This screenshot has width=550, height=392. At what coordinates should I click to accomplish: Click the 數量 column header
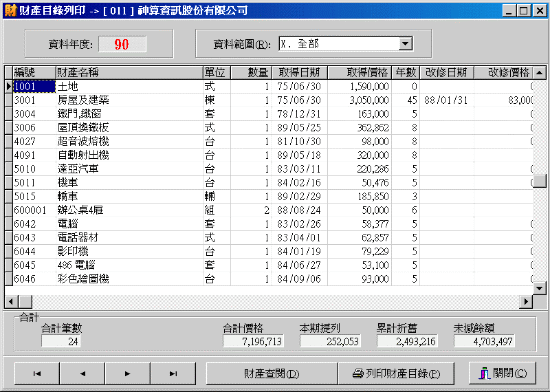251,73
